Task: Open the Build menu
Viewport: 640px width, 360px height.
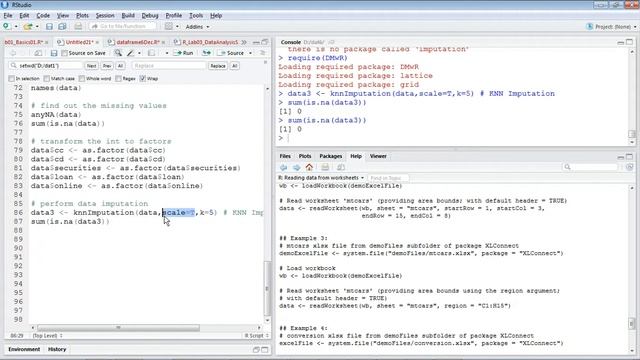Action: (128, 16)
